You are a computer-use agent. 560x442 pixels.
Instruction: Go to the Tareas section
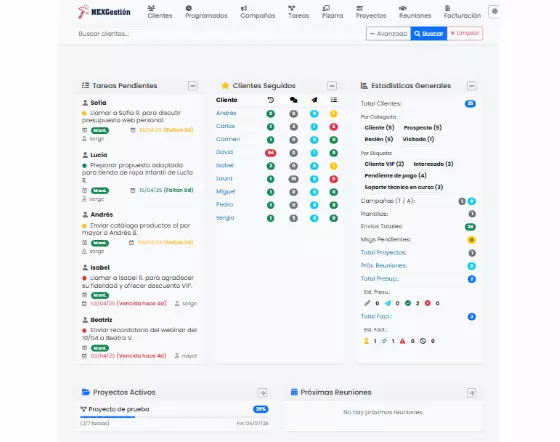coord(299,12)
